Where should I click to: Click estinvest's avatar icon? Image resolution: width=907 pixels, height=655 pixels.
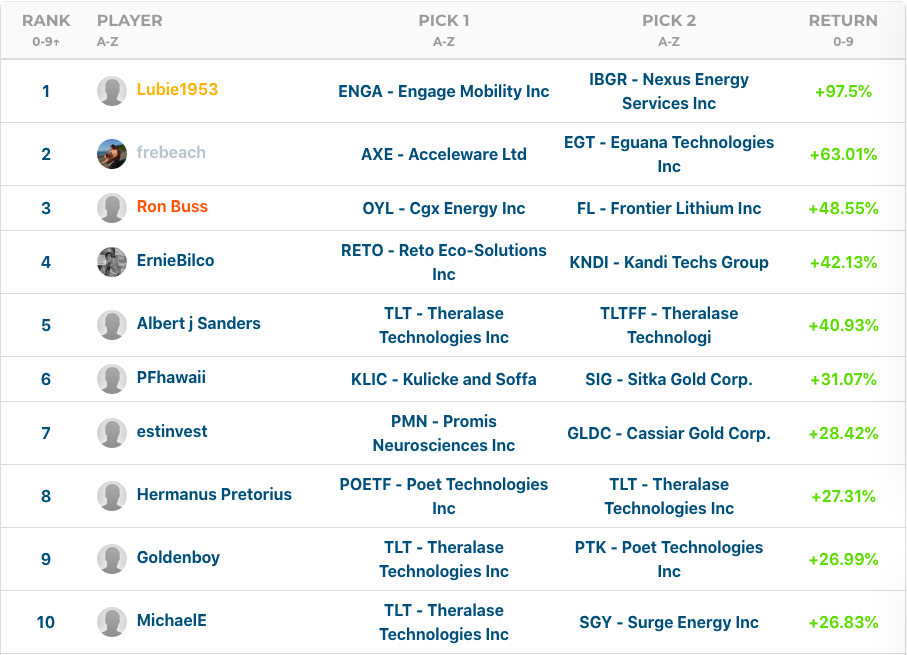point(112,433)
